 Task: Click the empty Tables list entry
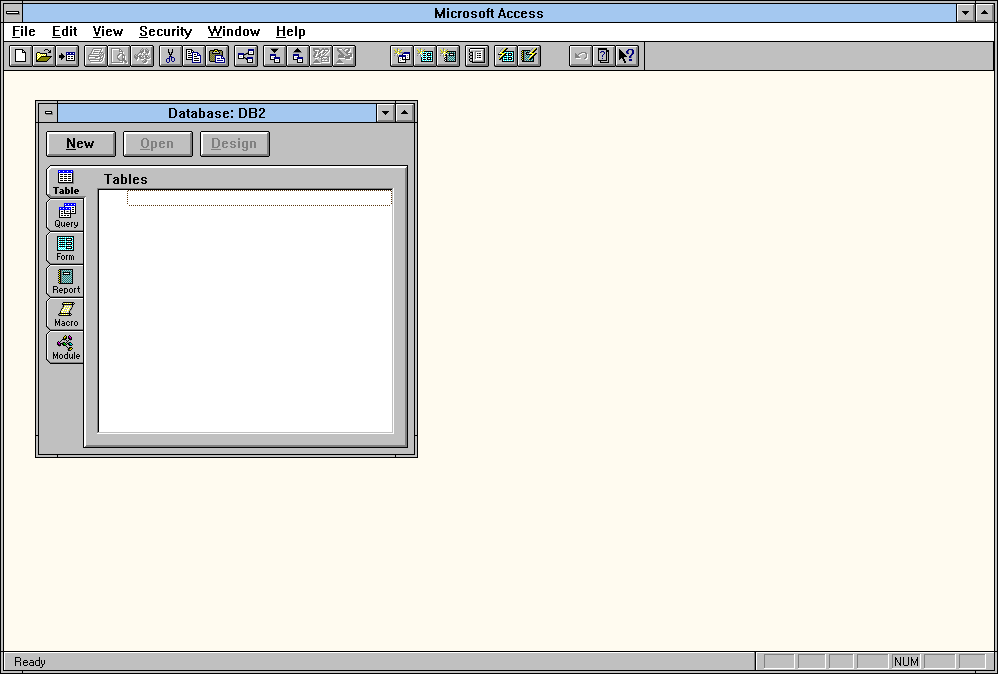point(259,198)
